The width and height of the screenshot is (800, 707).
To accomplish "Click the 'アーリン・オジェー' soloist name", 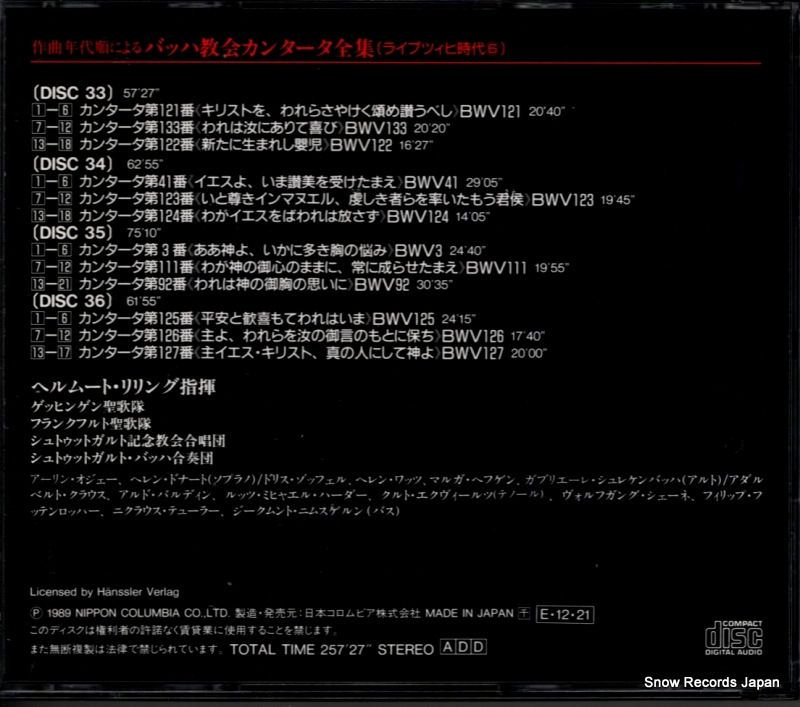I will [74, 480].
